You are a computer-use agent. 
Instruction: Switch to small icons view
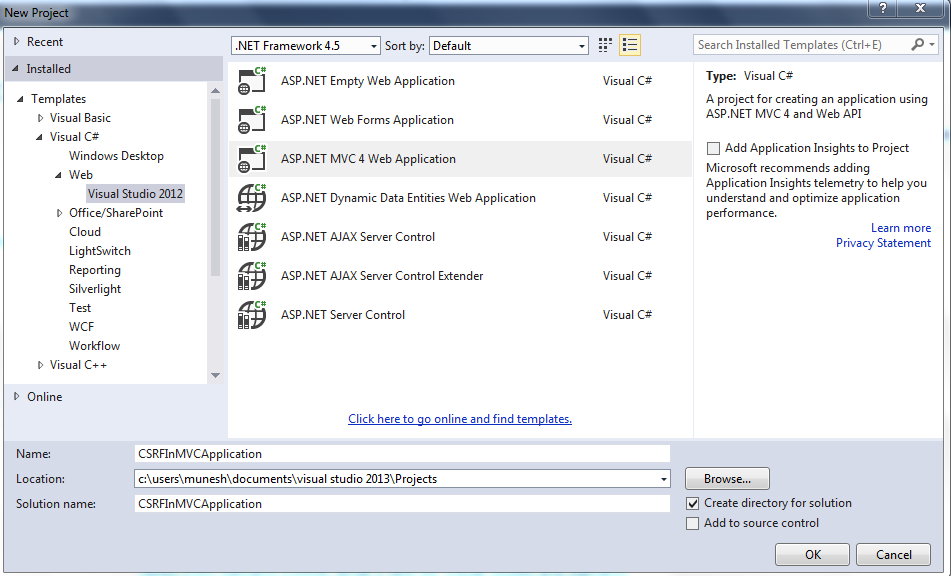(605, 45)
